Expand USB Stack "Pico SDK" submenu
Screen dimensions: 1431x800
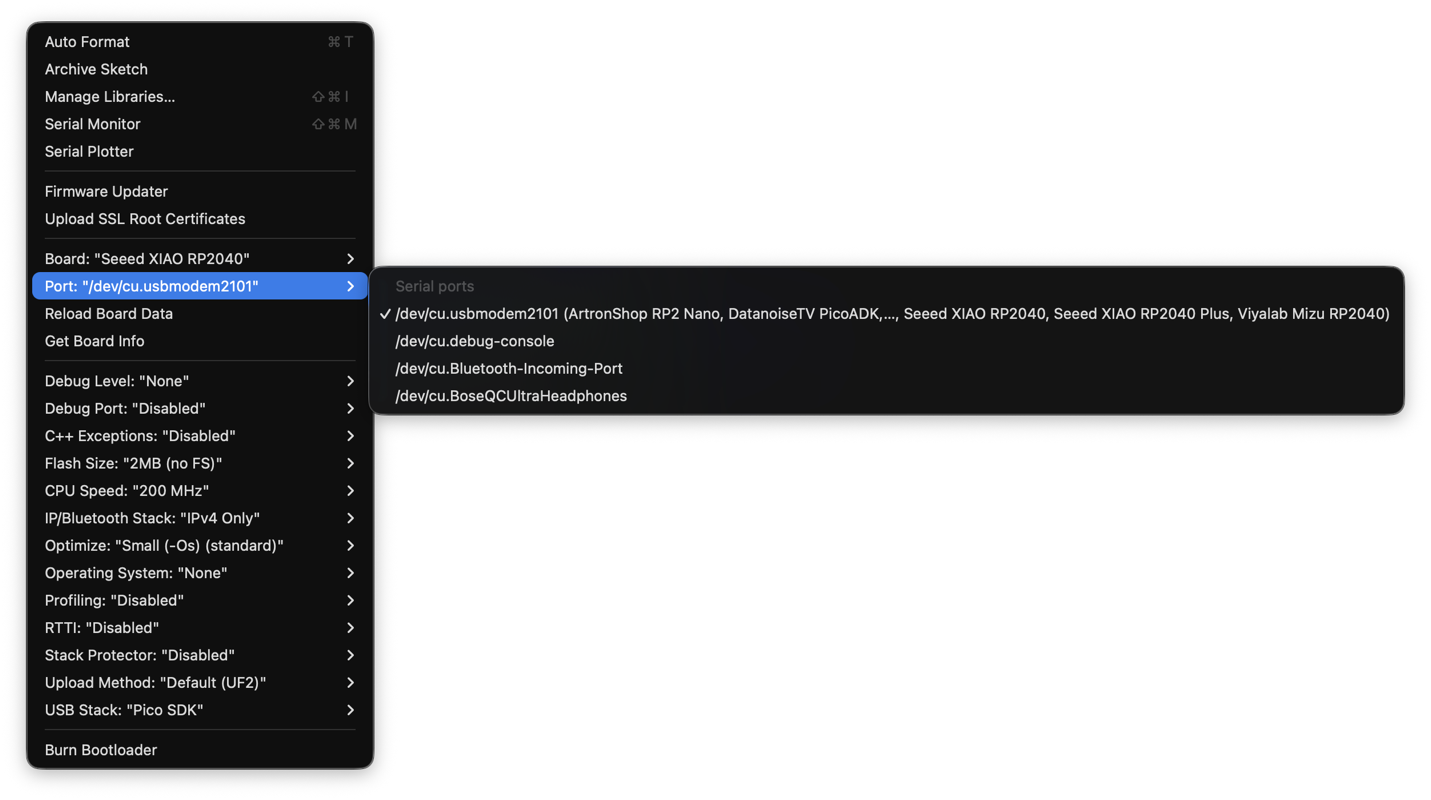[200, 710]
